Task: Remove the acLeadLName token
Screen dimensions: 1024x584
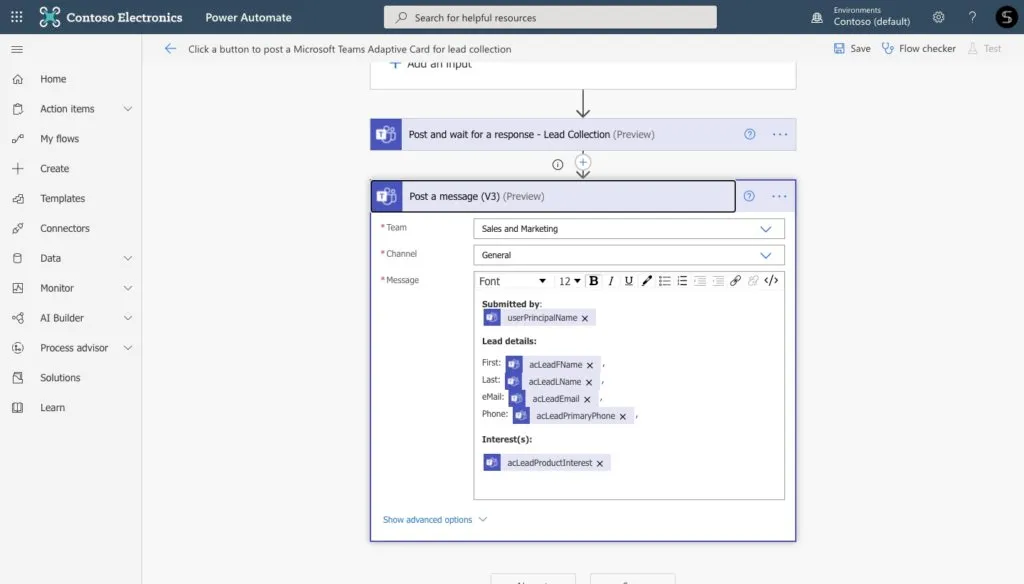Action: (x=588, y=383)
